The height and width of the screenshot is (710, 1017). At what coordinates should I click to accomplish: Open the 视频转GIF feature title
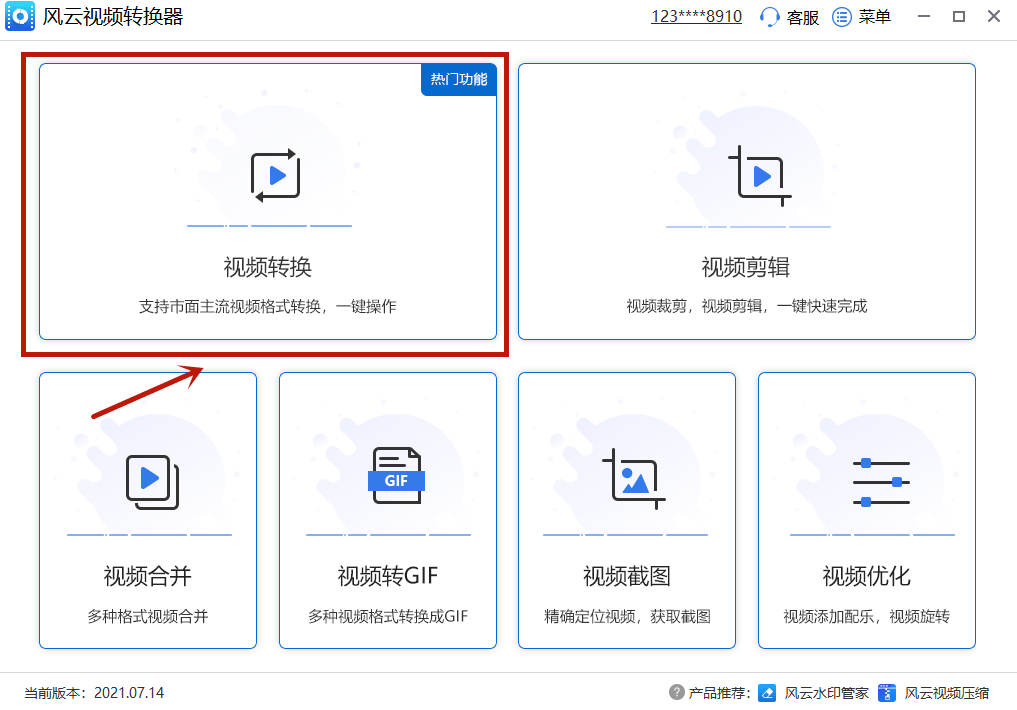click(388, 576)
